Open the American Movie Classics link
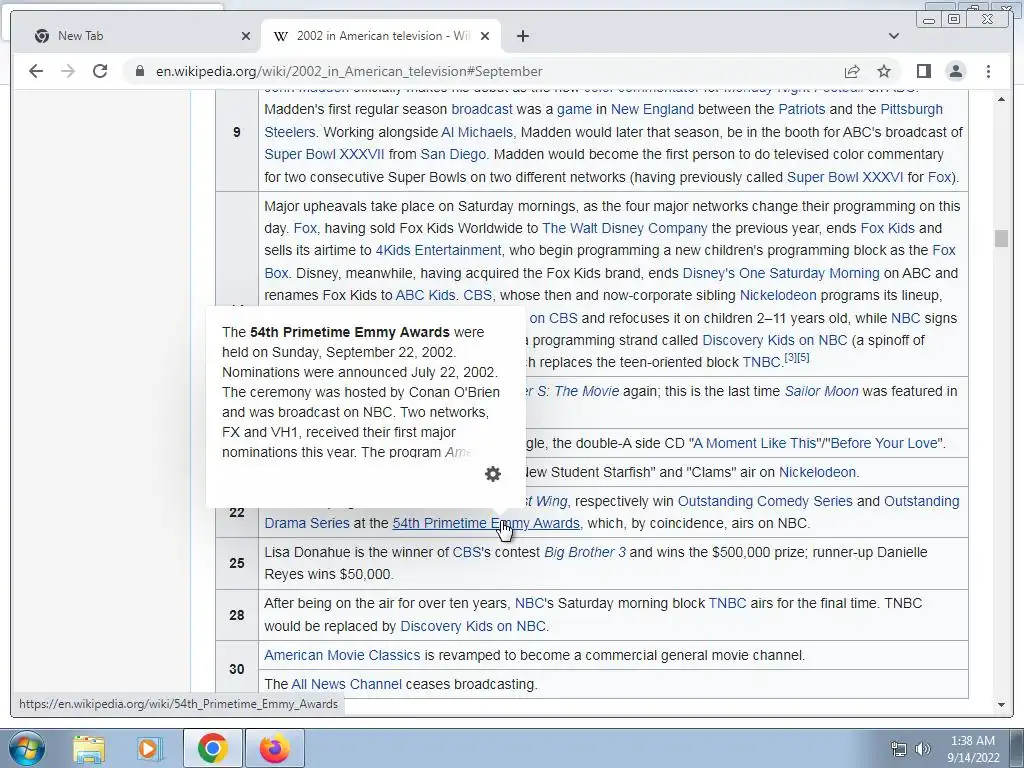The image size is (1024, 768). pos(342,655)
